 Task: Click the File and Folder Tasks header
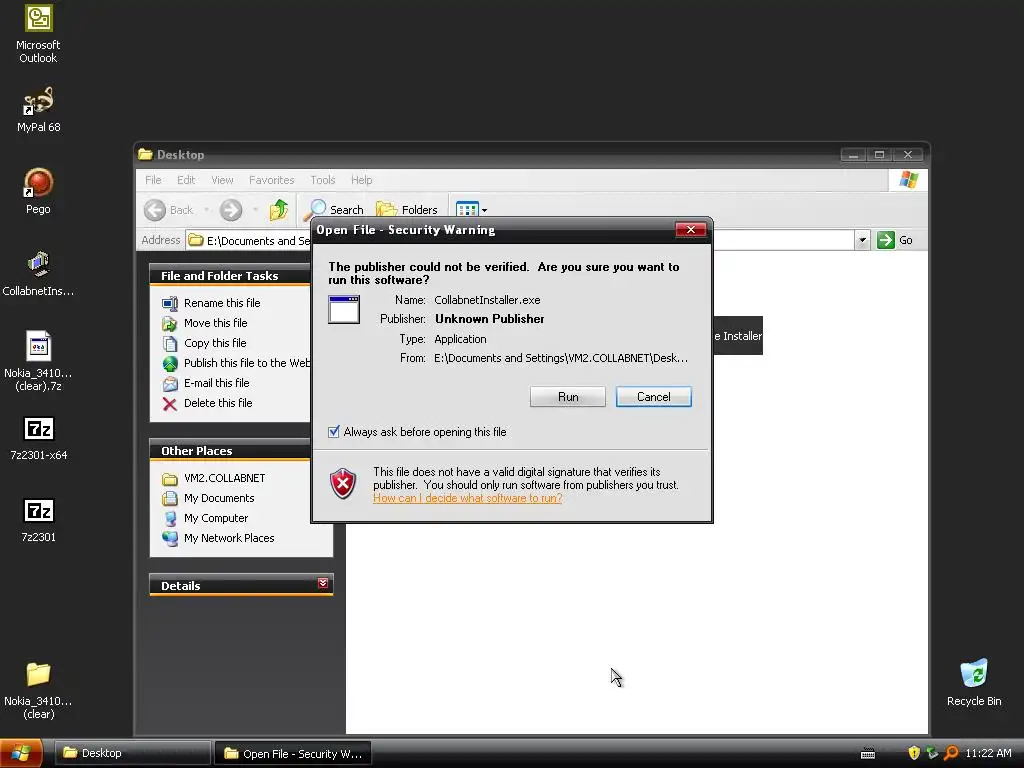tap(230, 276)
